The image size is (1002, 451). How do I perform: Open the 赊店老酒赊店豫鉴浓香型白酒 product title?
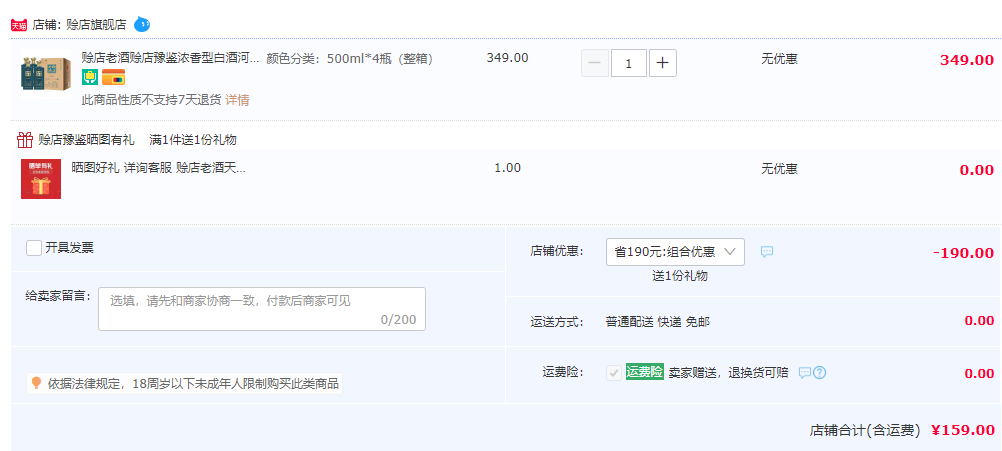pos(170,58)
